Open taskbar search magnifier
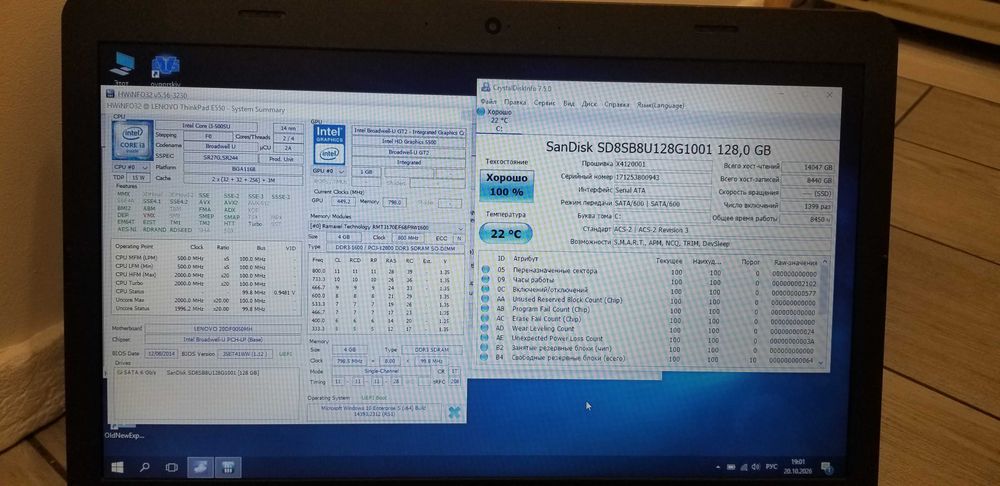 pyautogui.click(x=145, y=468)
